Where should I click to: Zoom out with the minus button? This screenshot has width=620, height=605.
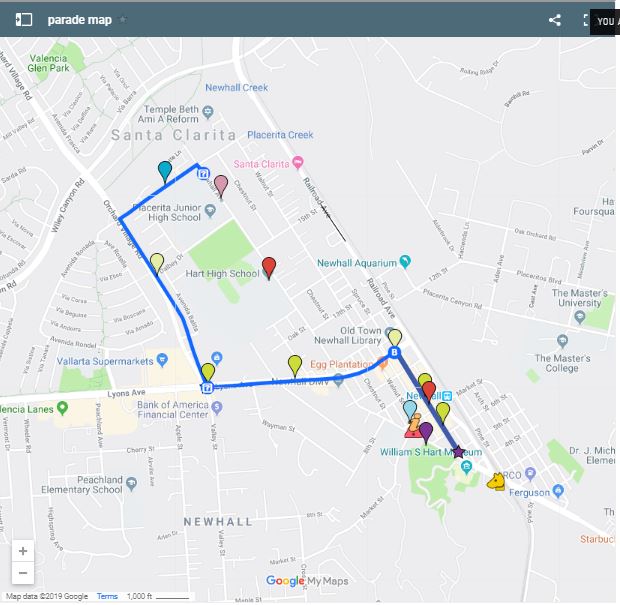point(23,573)
